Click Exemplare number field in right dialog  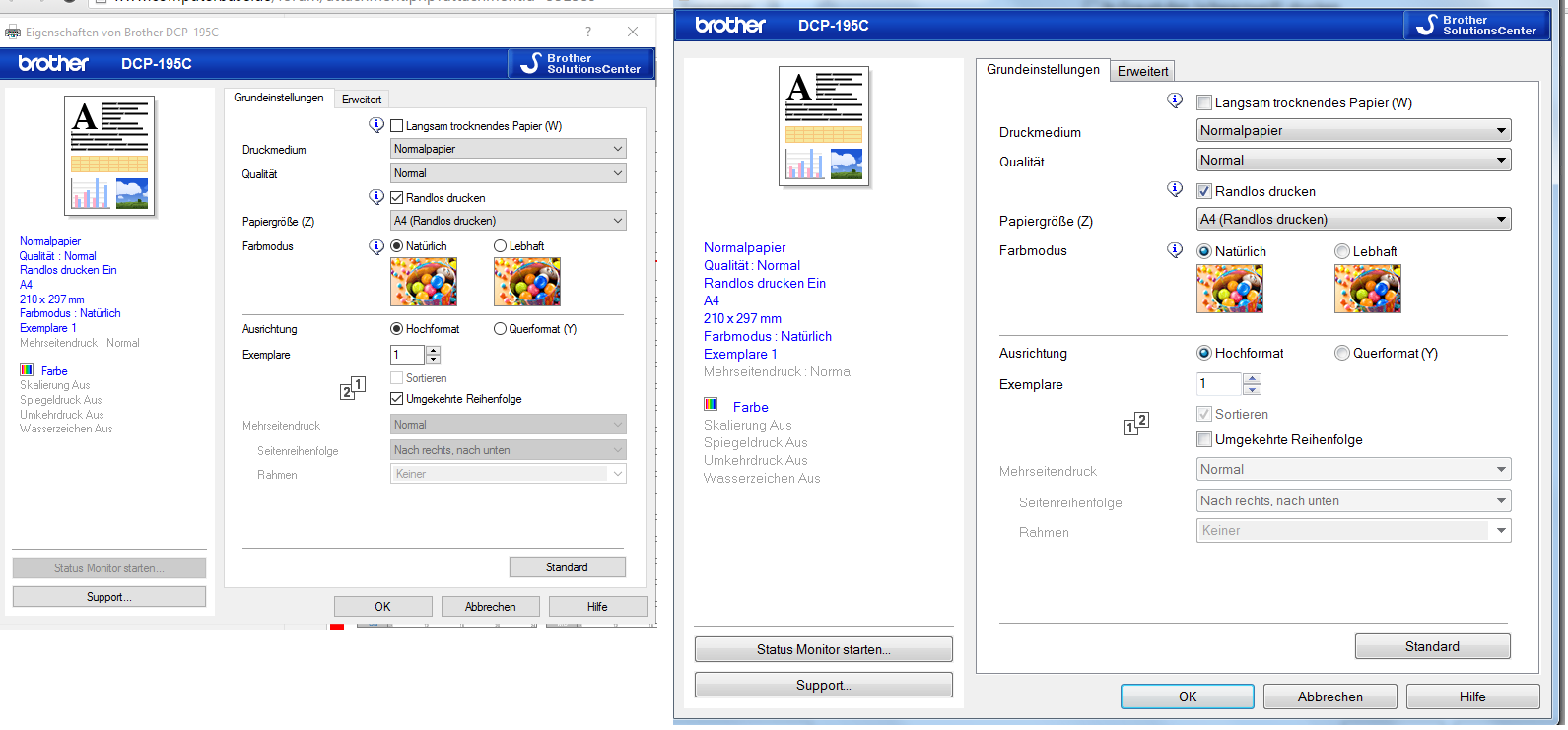click(x=1220, y=384)
